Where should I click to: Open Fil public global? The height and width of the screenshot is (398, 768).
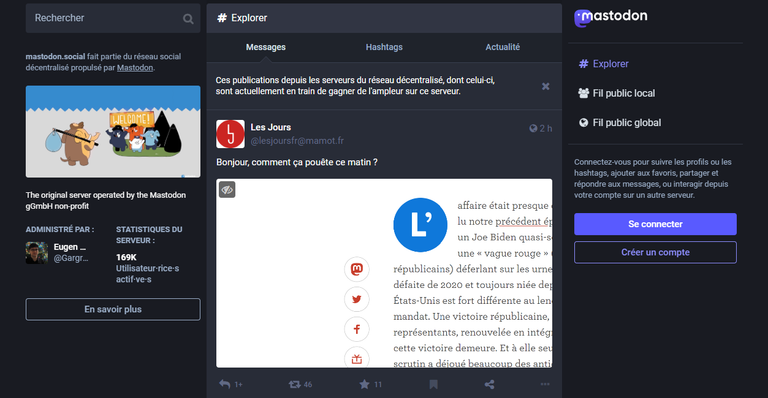620,122
